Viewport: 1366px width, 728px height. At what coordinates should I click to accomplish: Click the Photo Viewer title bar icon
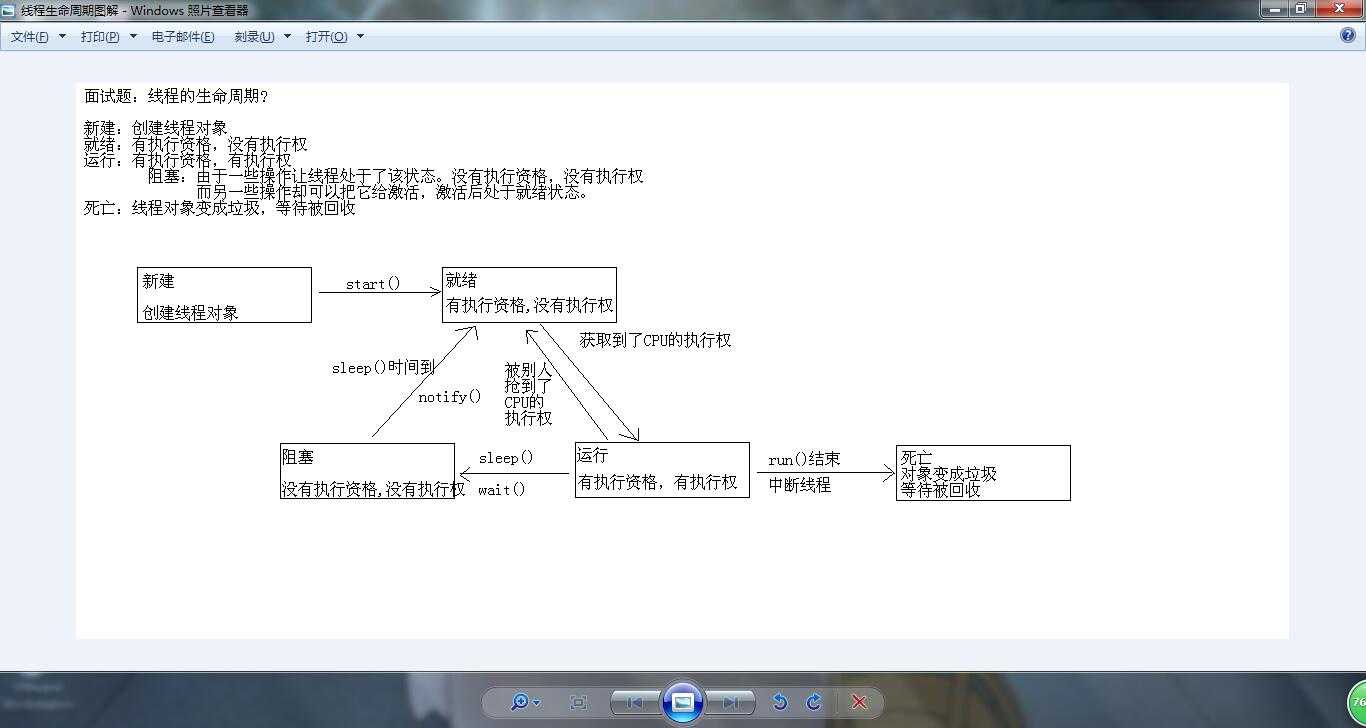9,10
